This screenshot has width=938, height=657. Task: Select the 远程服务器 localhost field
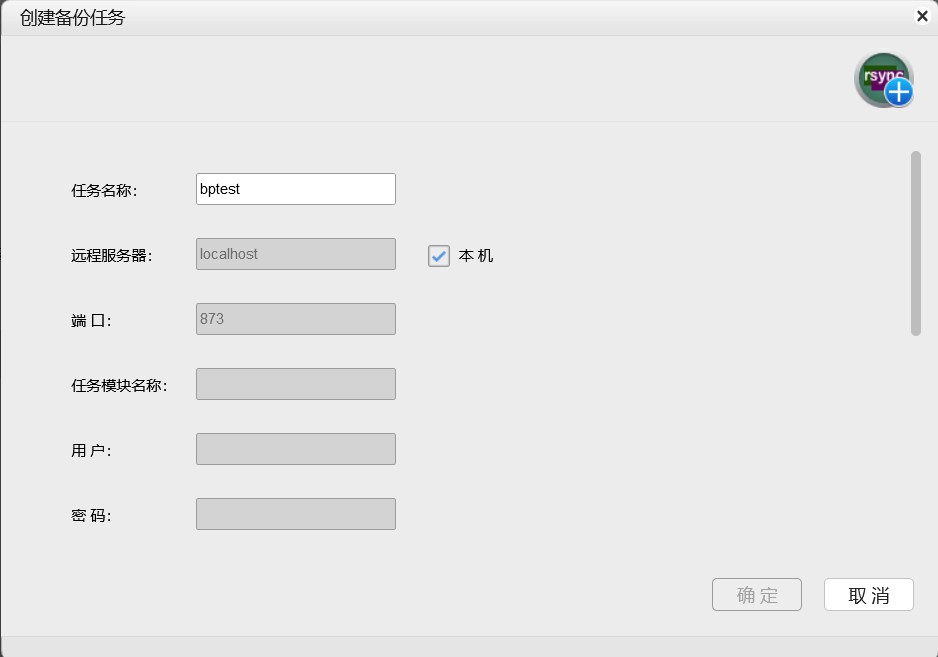(295, 253)
